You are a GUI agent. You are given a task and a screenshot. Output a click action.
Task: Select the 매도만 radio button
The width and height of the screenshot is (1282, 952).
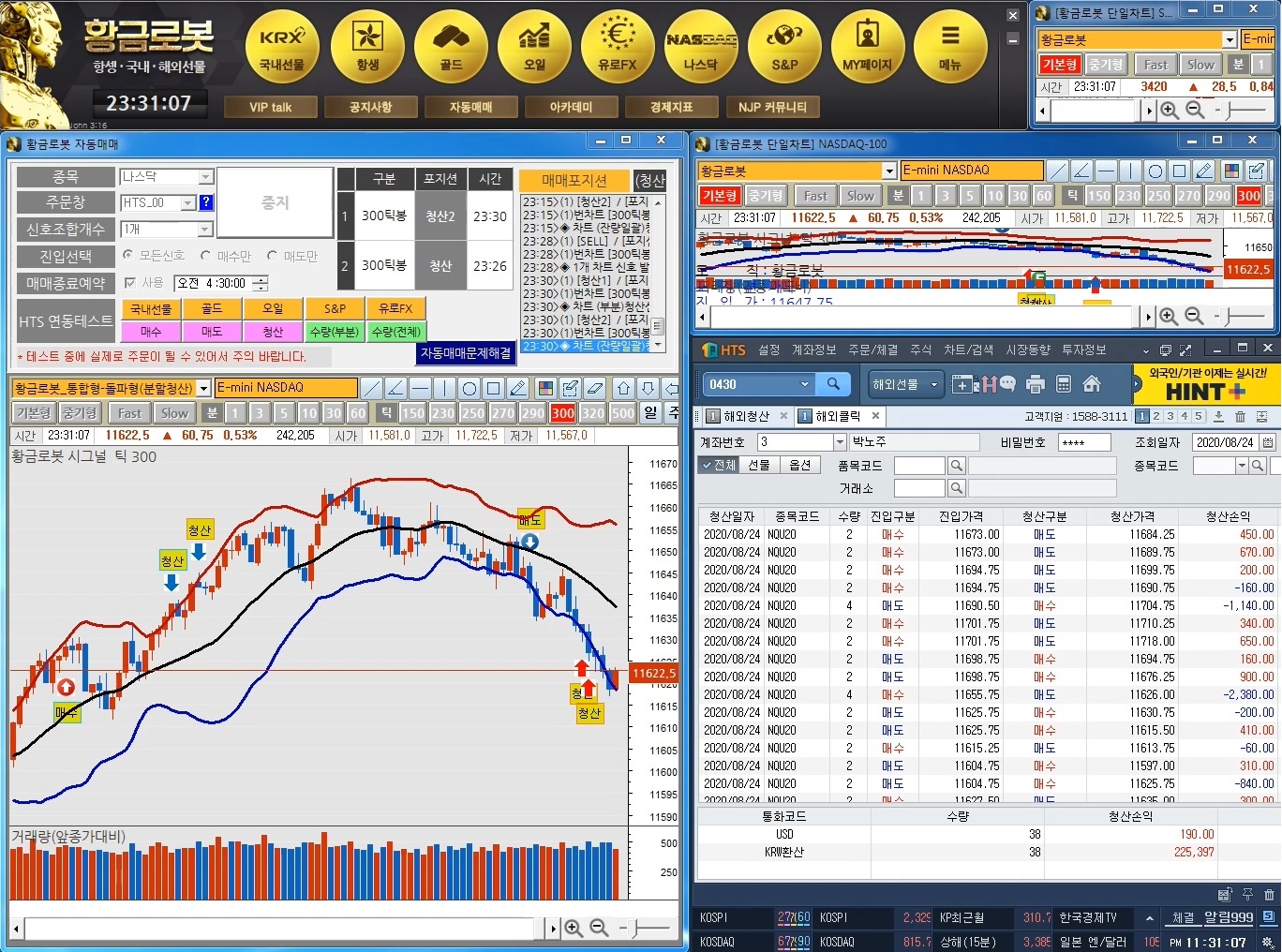click(x=273, y=255)
